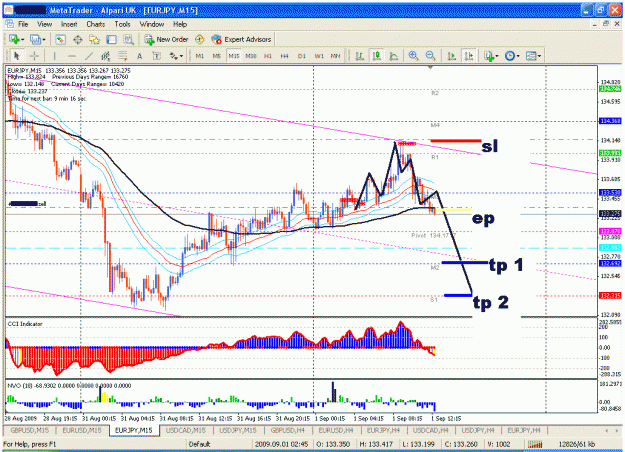
Task: Switch to D1 timeframe
Action: tap(302, 56)
